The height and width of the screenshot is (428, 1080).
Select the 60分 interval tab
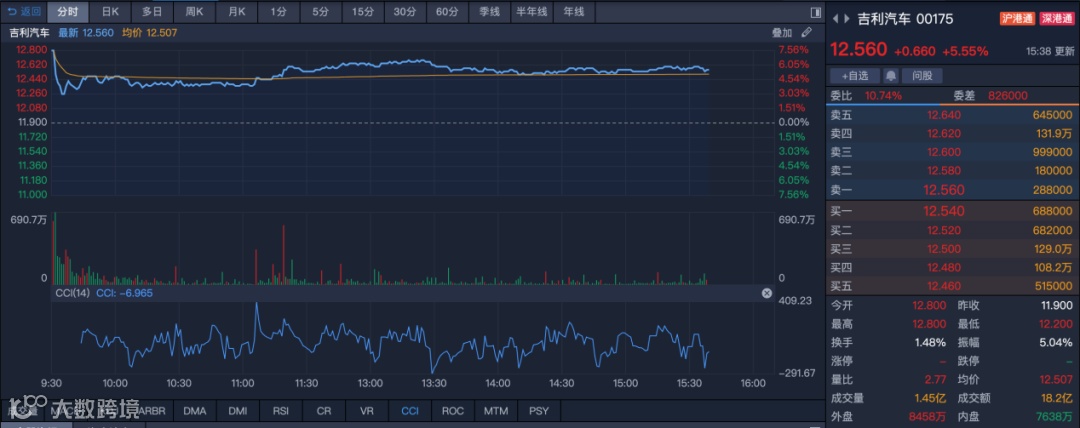click(x=446, y=12)
